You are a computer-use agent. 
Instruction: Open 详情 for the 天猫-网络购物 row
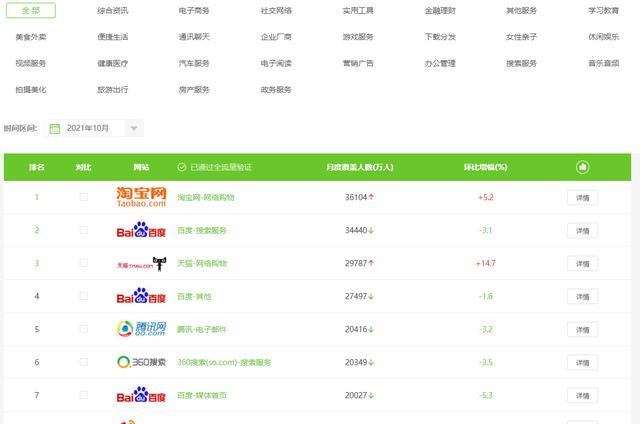[582, 264]
